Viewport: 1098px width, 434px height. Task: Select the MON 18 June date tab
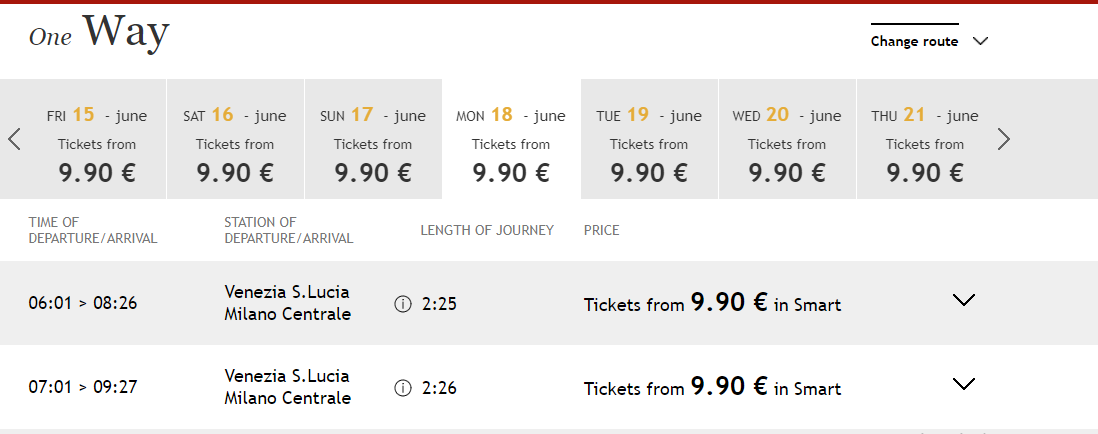pyautogui.click(x=511, y=140)
